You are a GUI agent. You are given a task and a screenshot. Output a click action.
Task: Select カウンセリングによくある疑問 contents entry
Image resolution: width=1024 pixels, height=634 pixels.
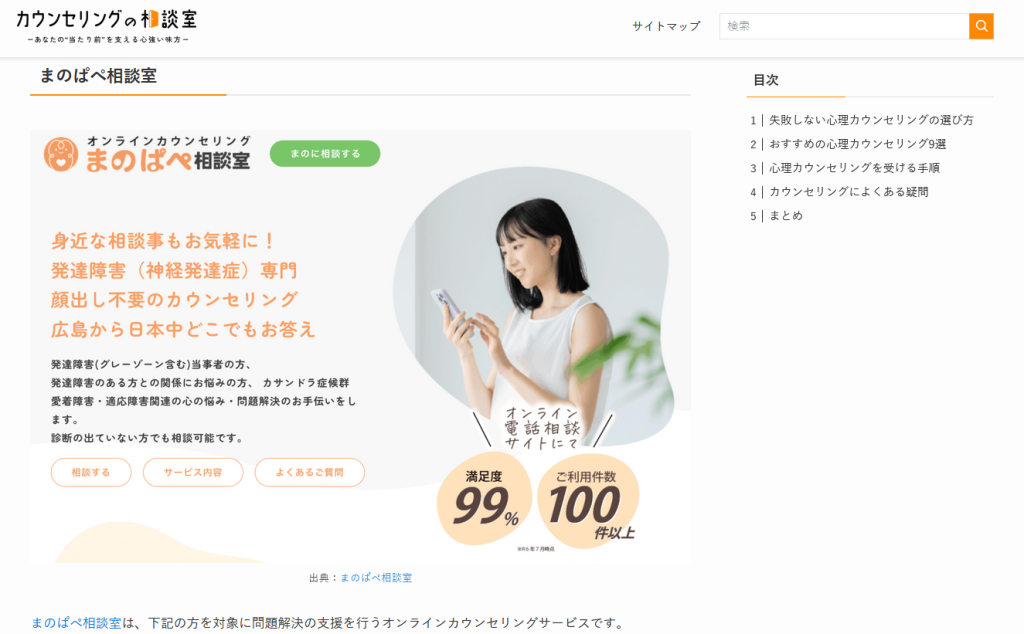click(848, 192)
